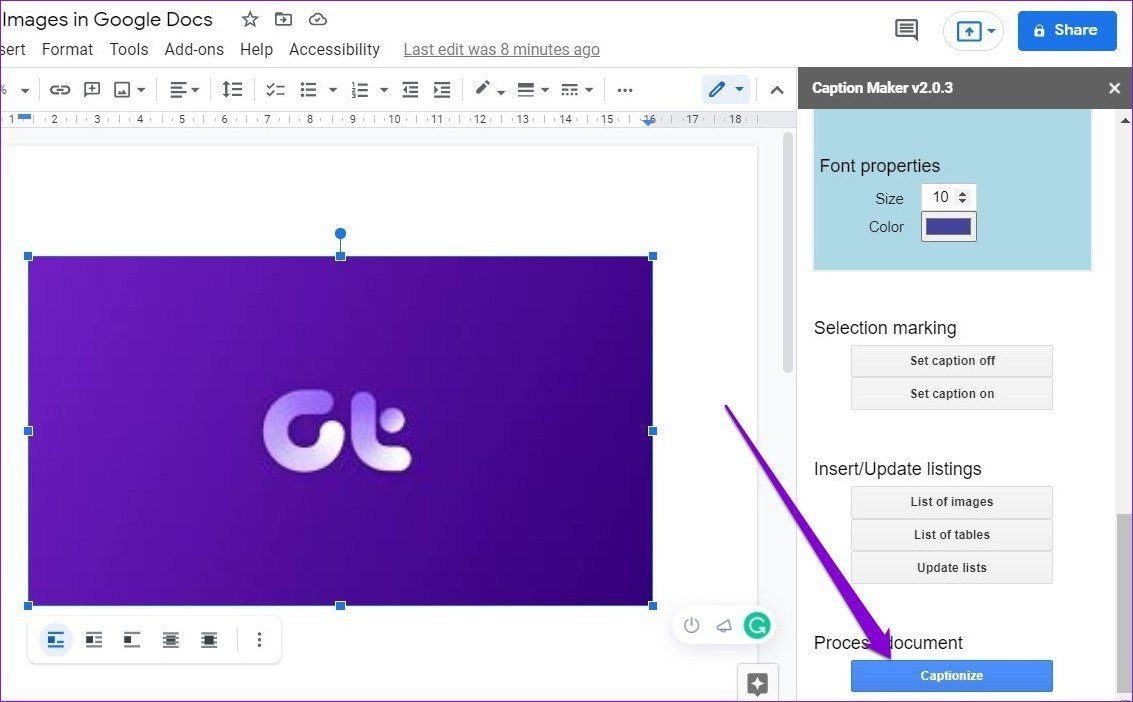Click the move-to-folder icon beside the title
1133x702 pixels.
[283, 20]
